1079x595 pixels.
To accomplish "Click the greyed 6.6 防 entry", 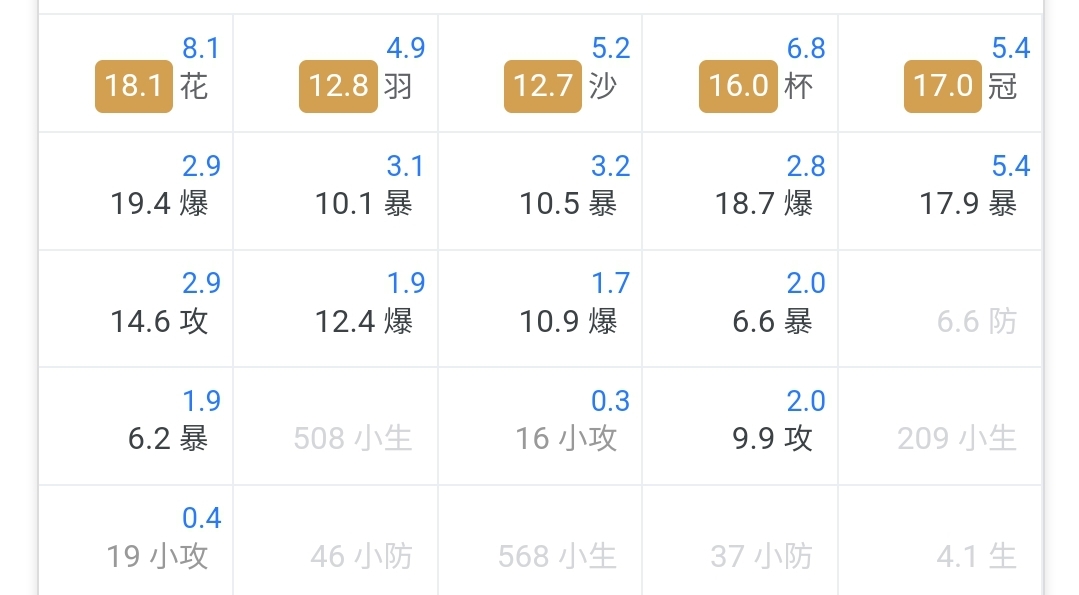I will click(976, 321).
